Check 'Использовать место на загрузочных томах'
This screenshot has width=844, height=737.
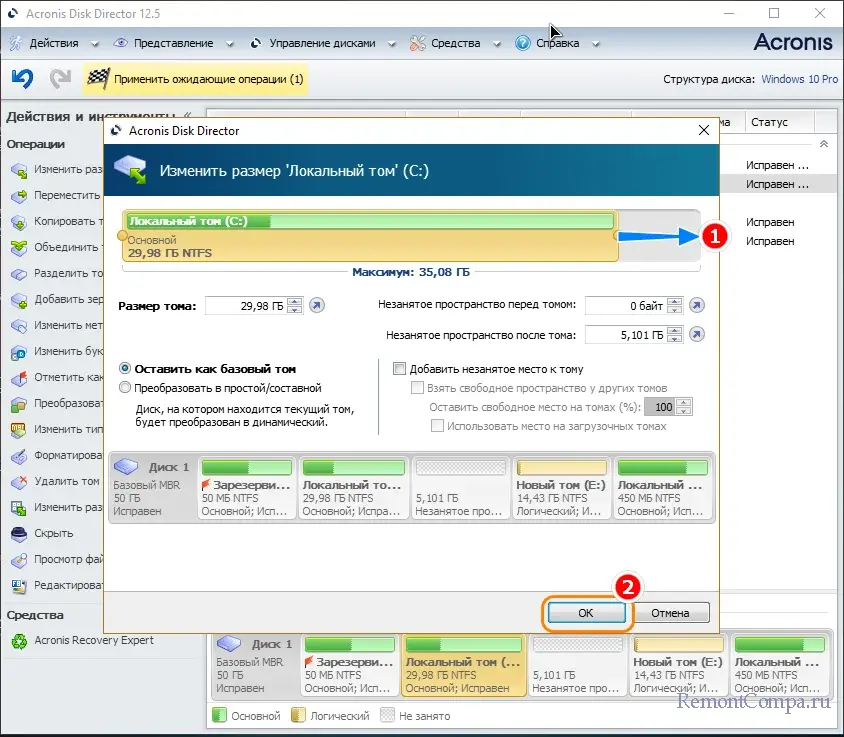pyautogui.click(x=437, y=426)
